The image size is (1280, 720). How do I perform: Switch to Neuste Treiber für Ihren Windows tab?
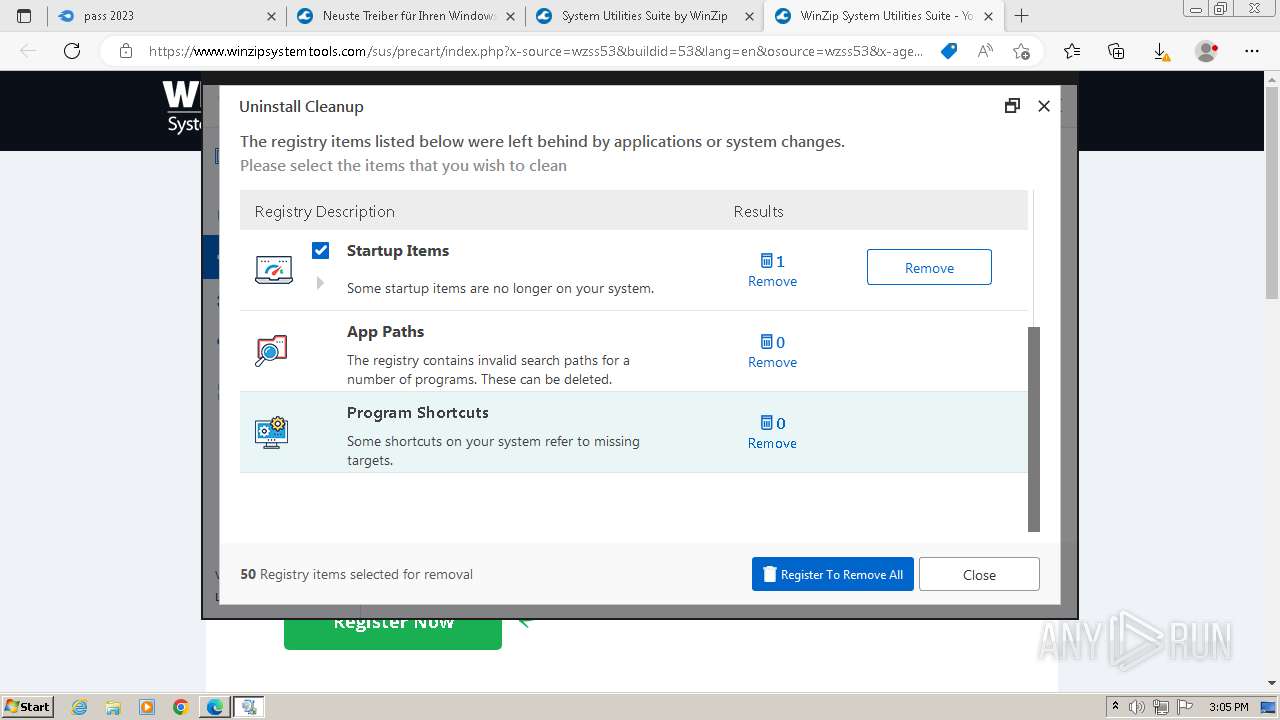[407, 16]
